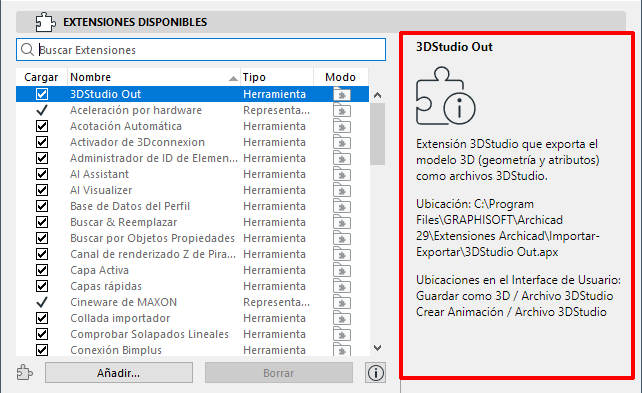642x393 pixels.
Task: Select the AI Assistant extension name
Action: coord(99,174)
